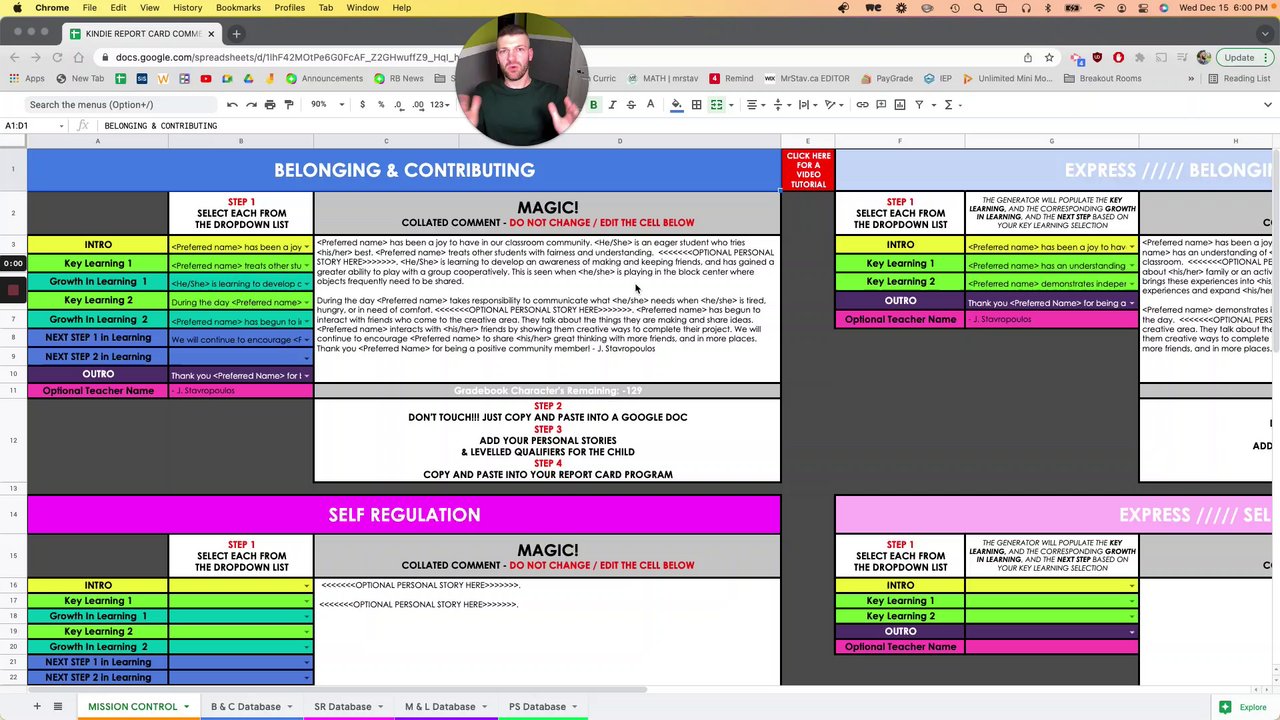Open the horizontal align dropdown
This screenshot has width=1280, height=720.
coord(756,104)
